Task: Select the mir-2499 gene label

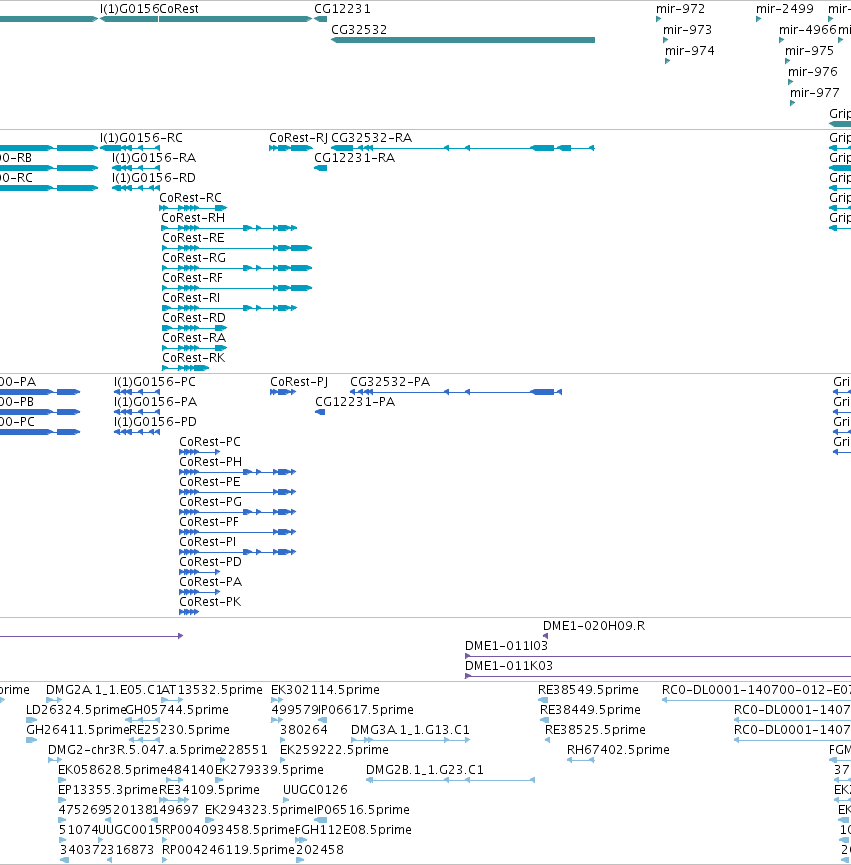Action: (784, 9)
